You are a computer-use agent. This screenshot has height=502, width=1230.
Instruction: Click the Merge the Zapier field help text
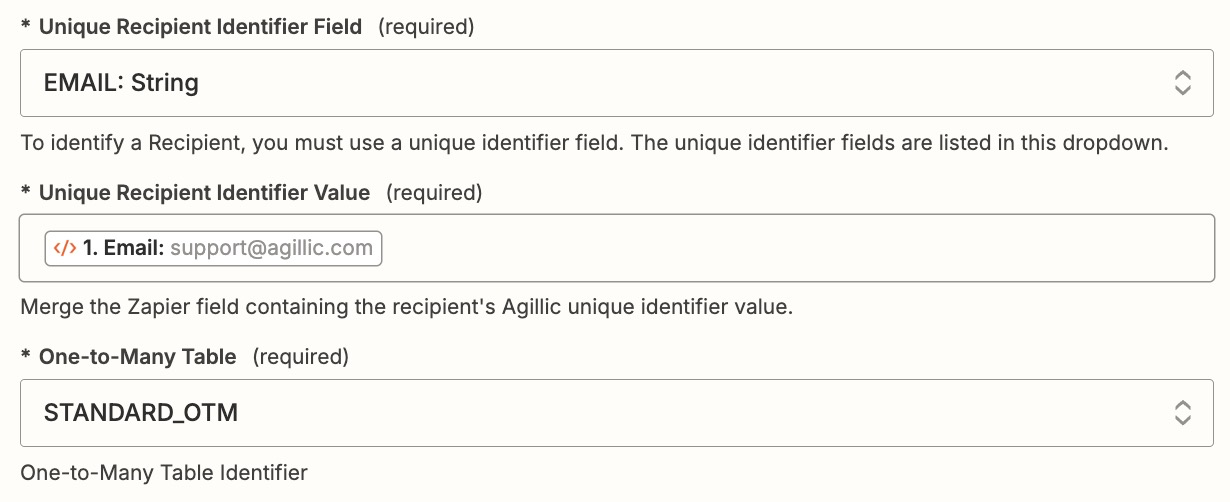406,308
